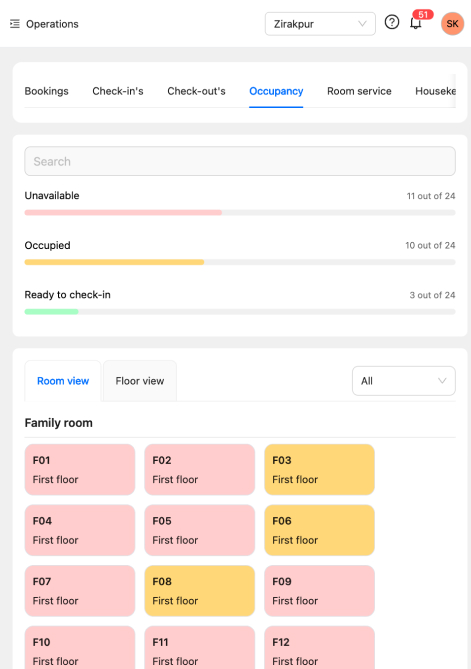The image size is (471, 669).
Task: Open room card F04
Action: pyautogui.click(x=80, y=530)
